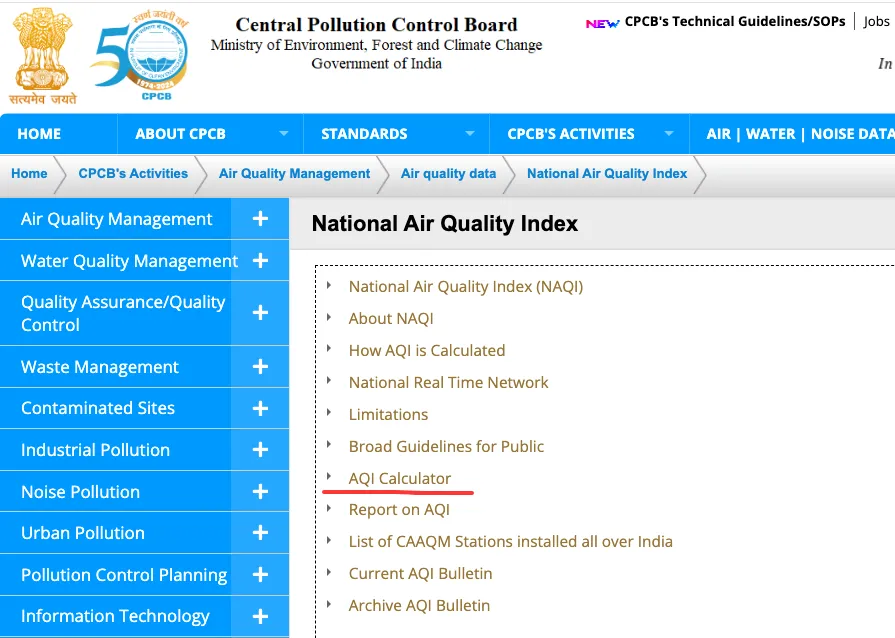Open AIR | WATER | NOISE DATA menu

[799, 134]
